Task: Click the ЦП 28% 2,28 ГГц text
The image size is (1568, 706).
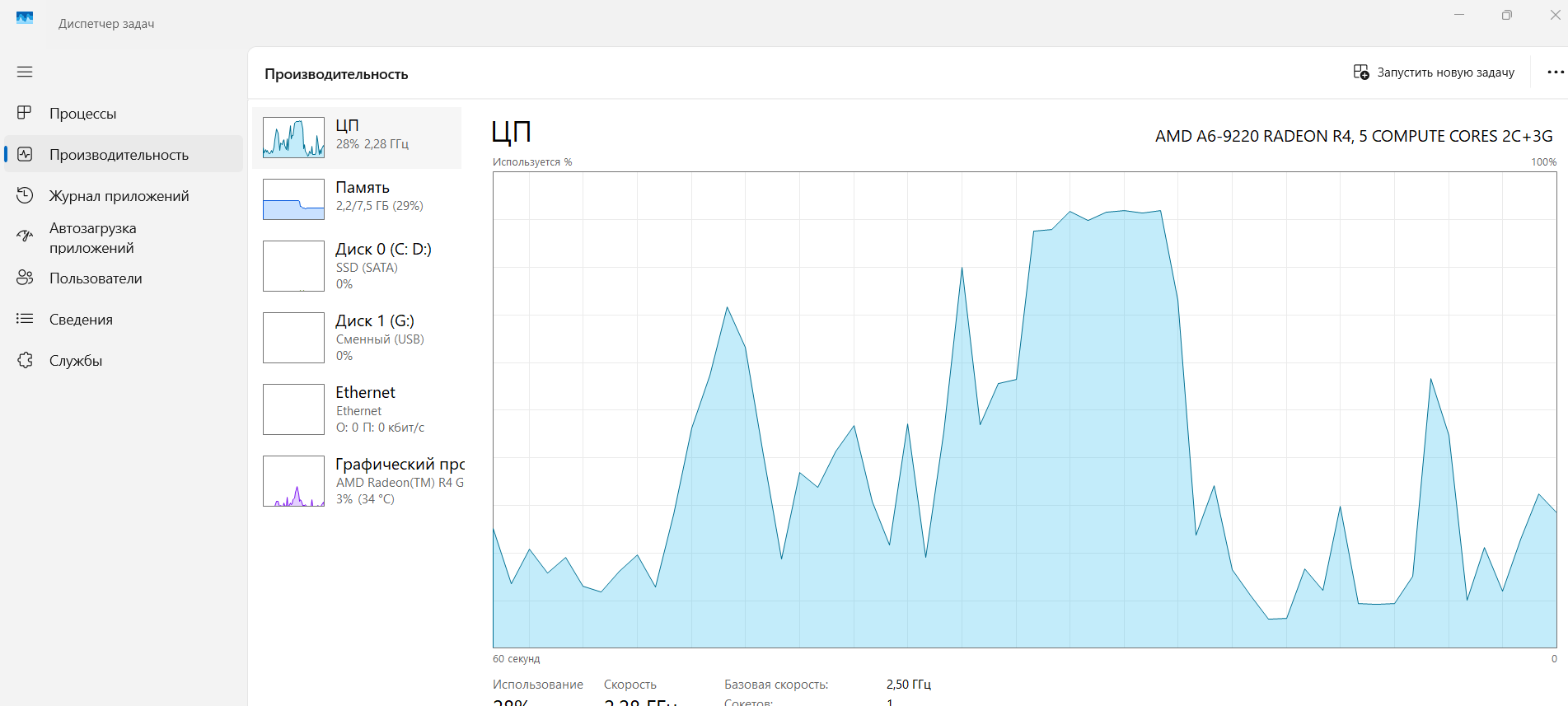Action: tap(372, 134)
